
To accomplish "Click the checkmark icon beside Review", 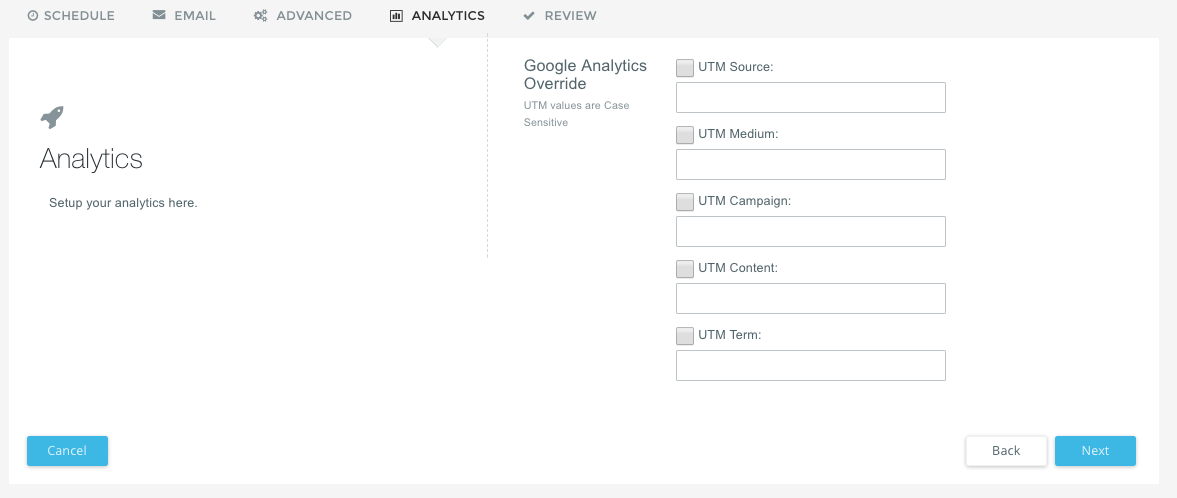I will click(x=529, y=16).
